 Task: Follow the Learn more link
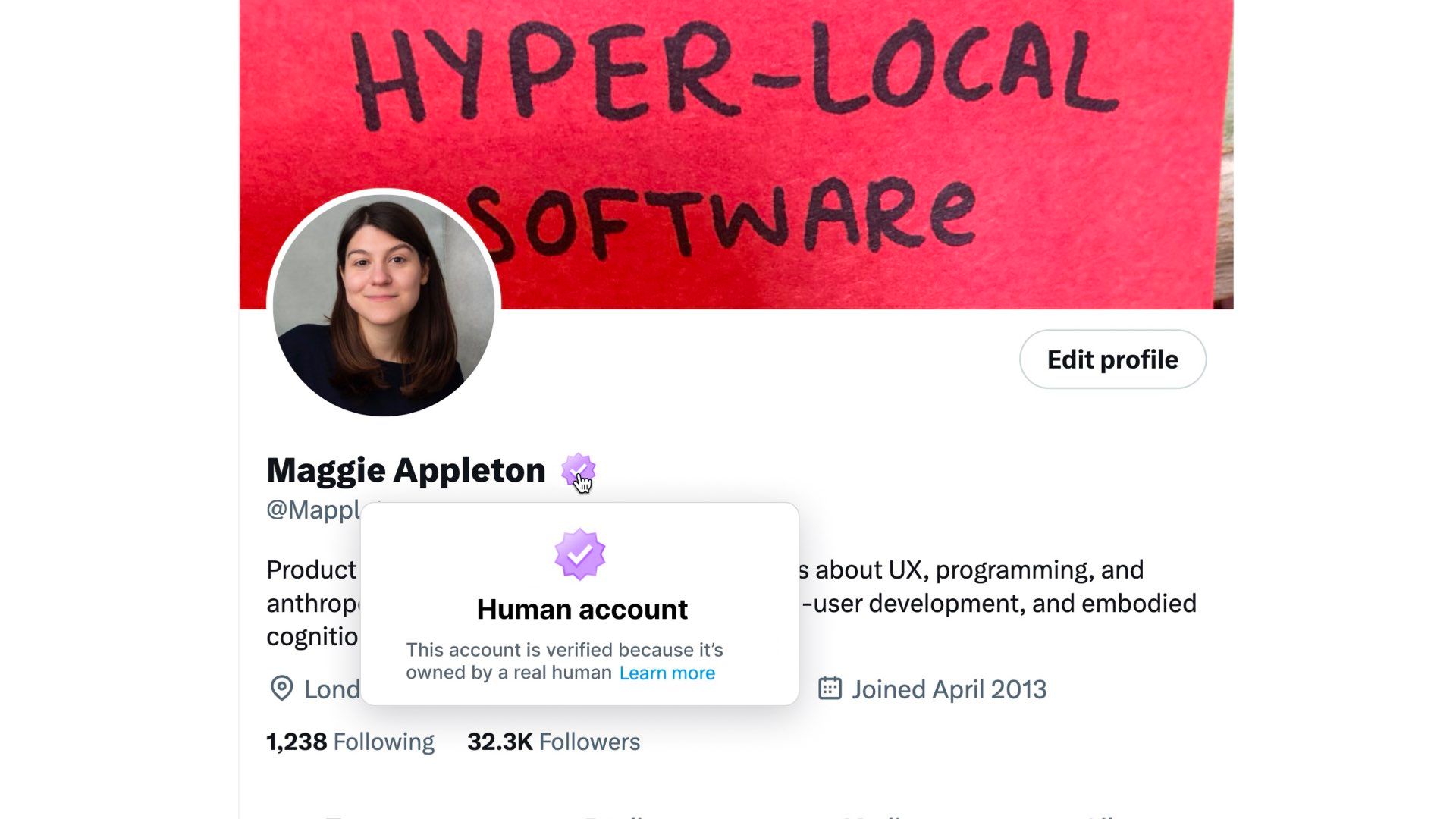[667, 673]
